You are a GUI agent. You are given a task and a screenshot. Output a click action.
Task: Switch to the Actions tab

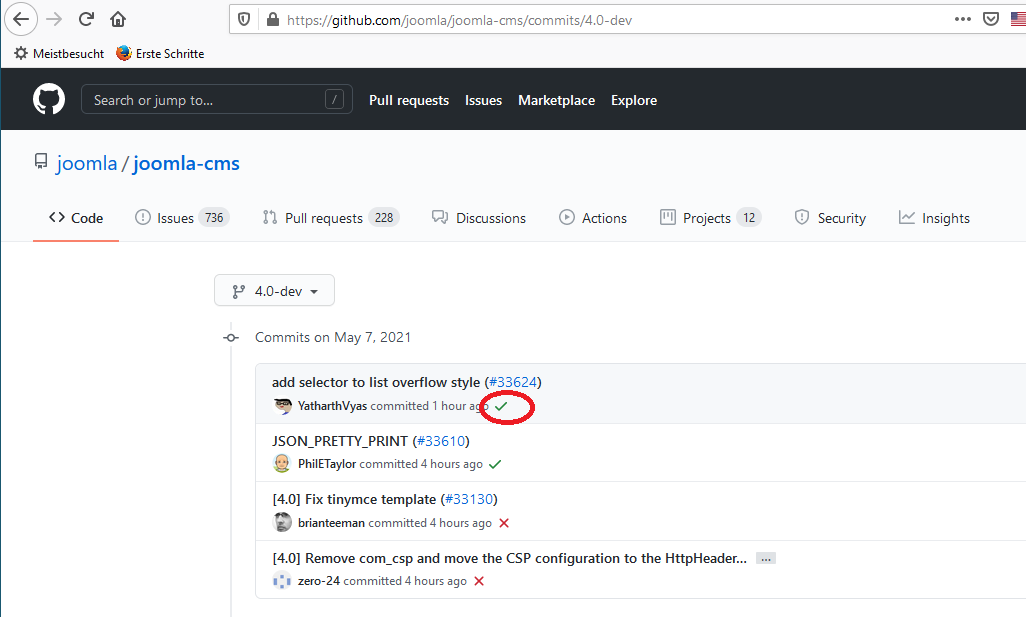tap(593, 218)
